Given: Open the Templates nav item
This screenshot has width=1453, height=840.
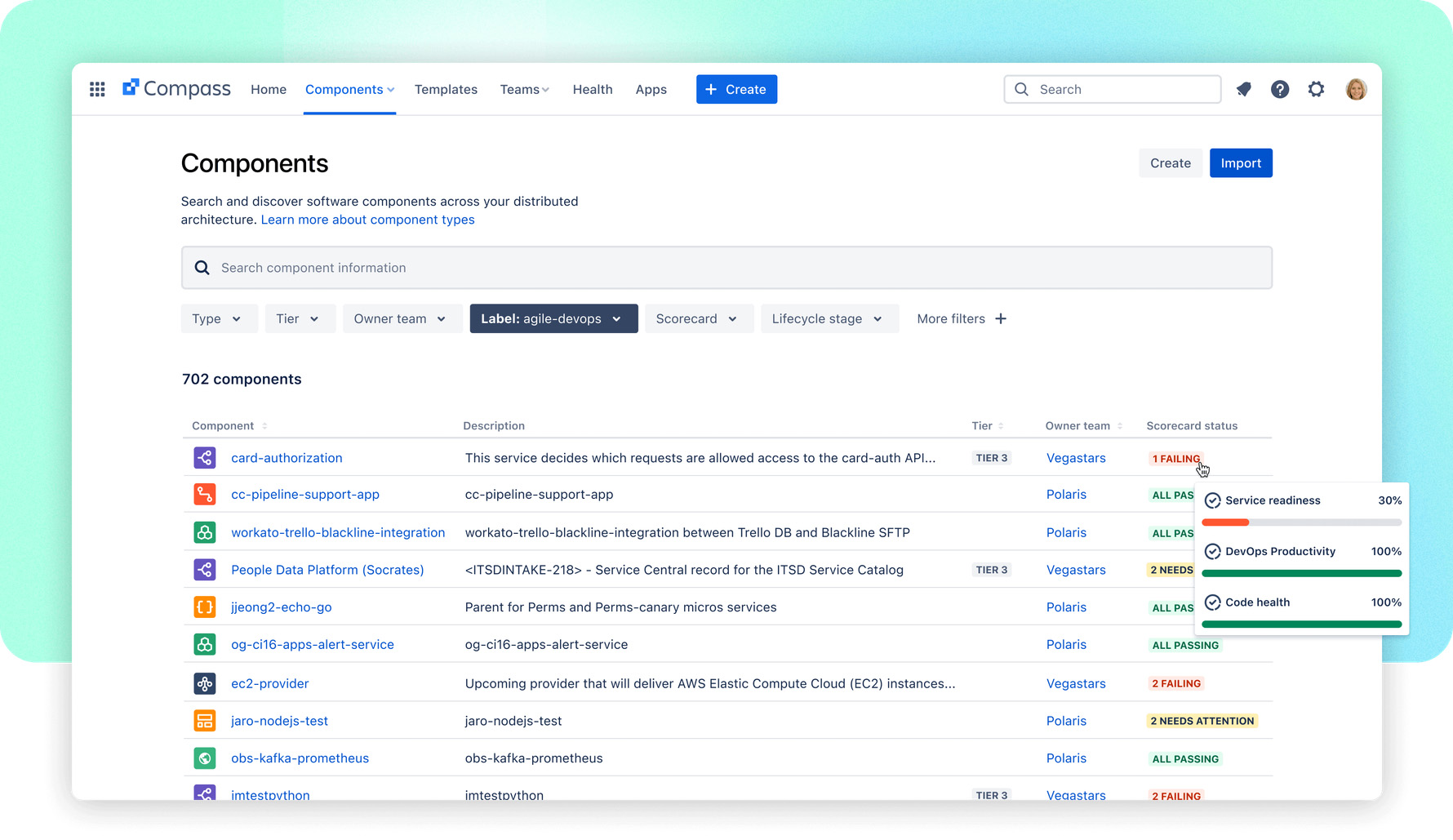Looking at the screenshot, I should tap(446, 89).
